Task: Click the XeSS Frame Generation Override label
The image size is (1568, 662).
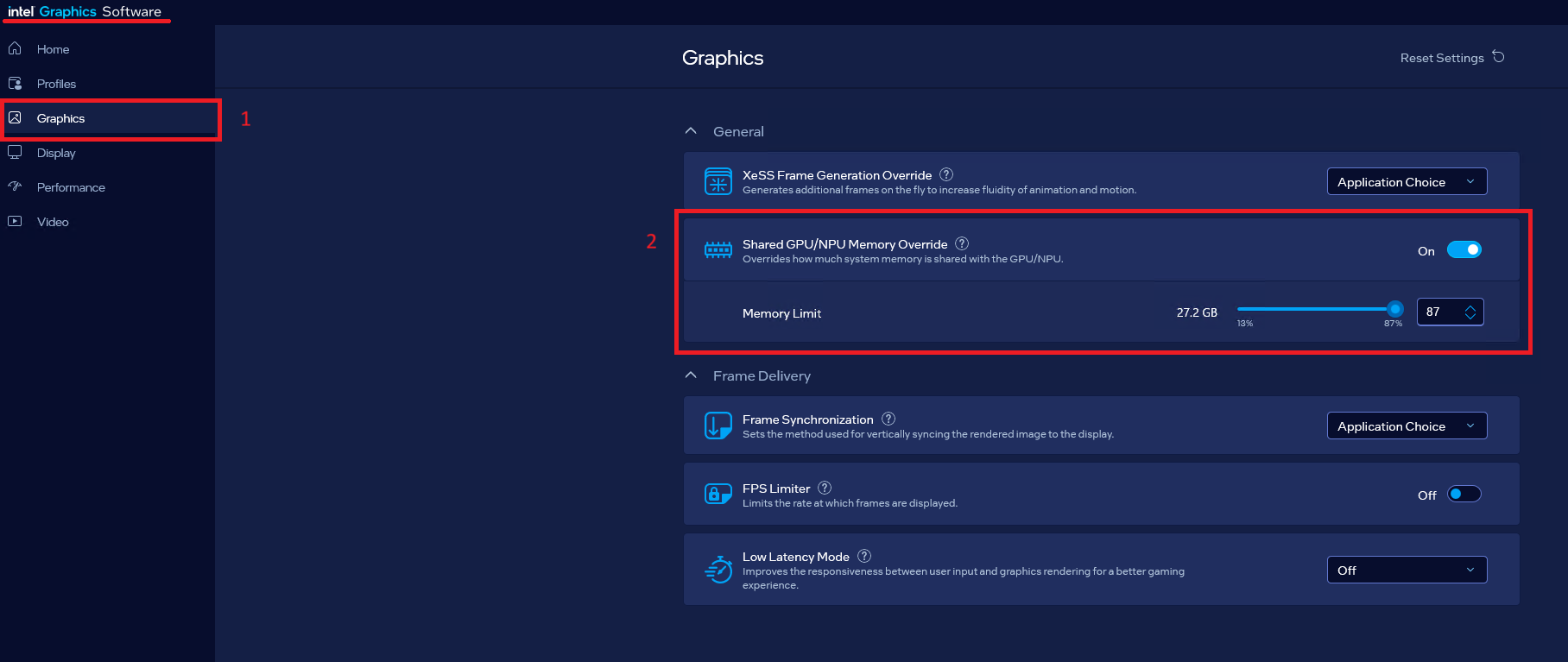Action: coord(837,175)
